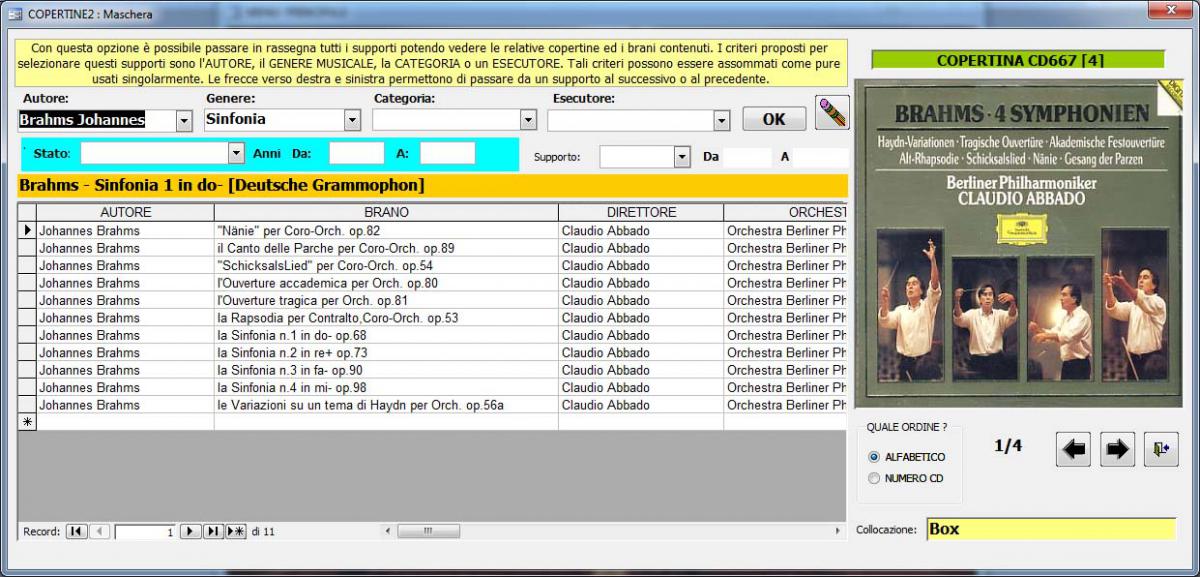
Task: Open the Supporto dropdown arrow
Action: coord(682,157)
